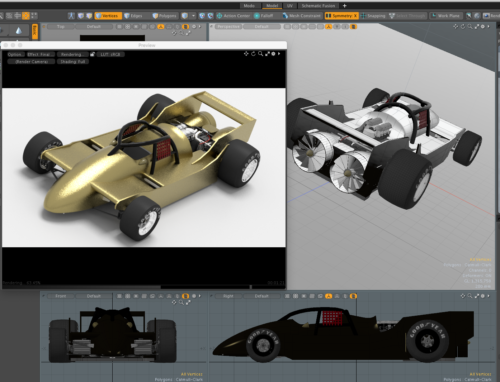
Task: Open the Schematic Fusion layout tab
Action: (318, 6)
